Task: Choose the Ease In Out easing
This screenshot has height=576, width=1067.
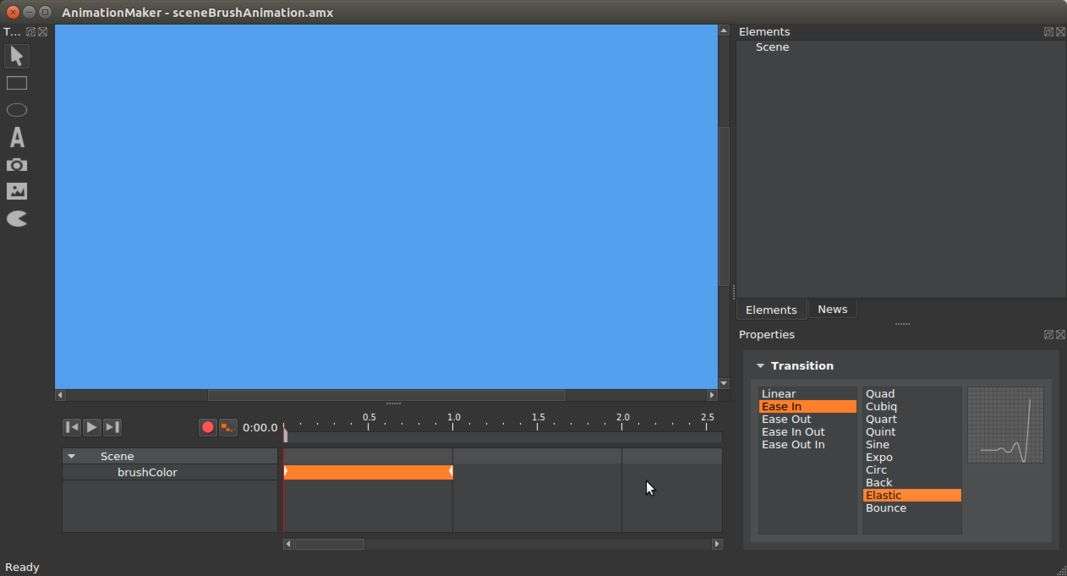Action: [x=793, y=432]
